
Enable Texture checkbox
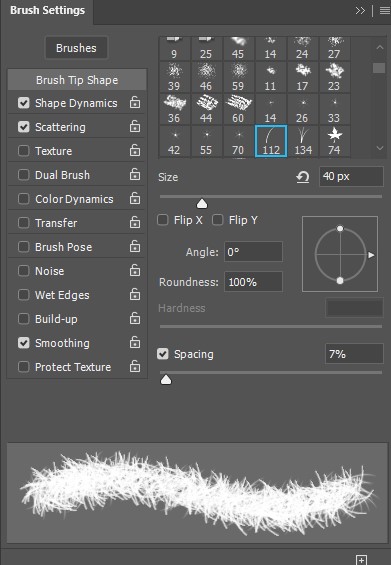24,151
